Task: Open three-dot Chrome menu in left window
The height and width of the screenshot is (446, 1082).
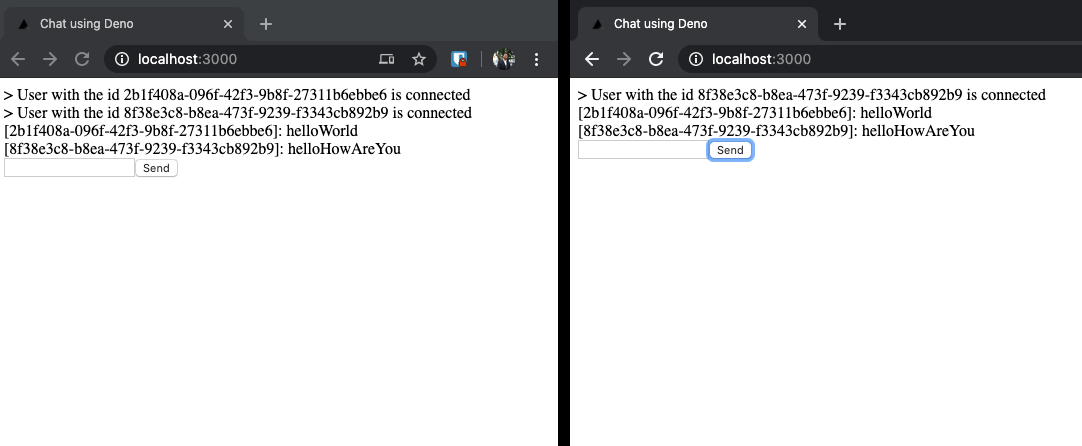Action: tap(537, 59)
